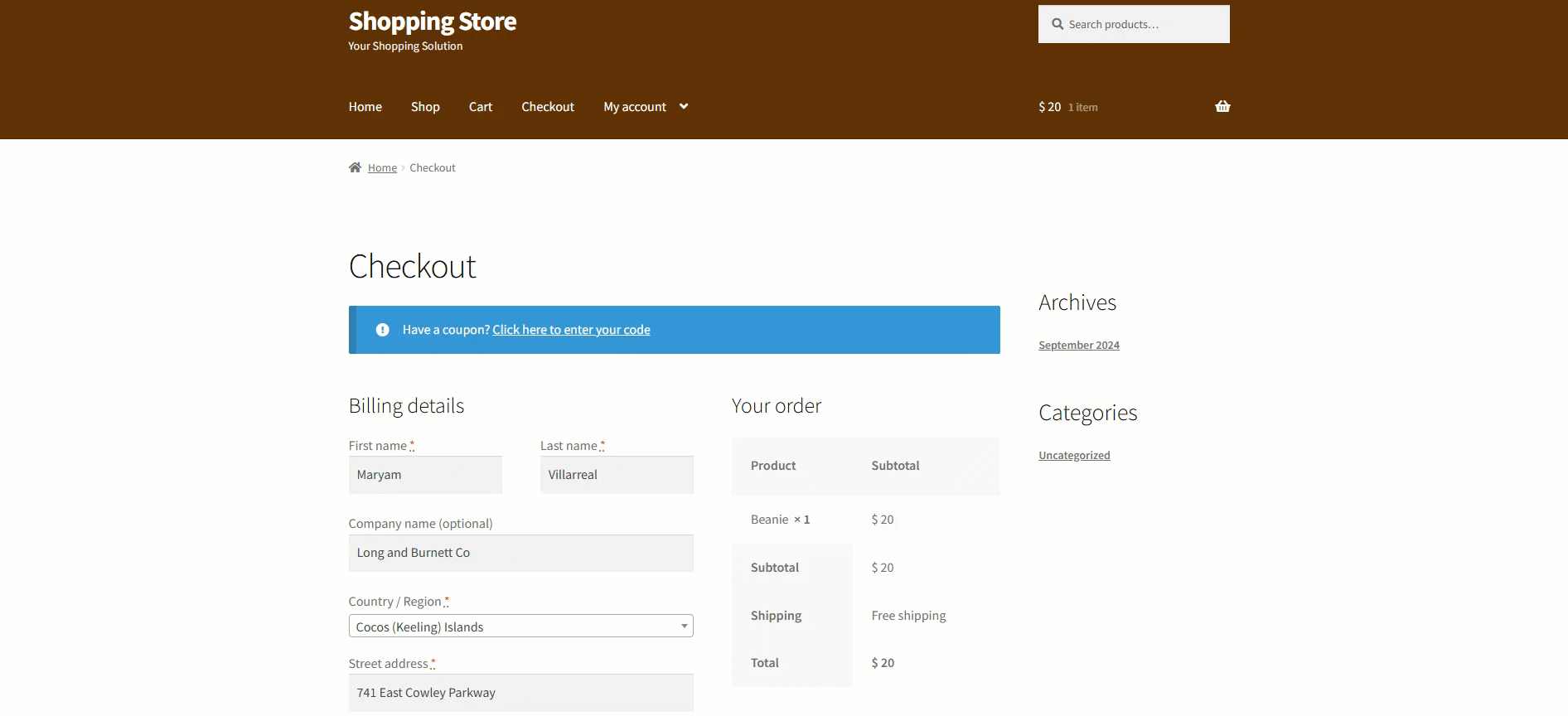
Task: Click the Home breadcrumb link
Action: coord(382,168)
